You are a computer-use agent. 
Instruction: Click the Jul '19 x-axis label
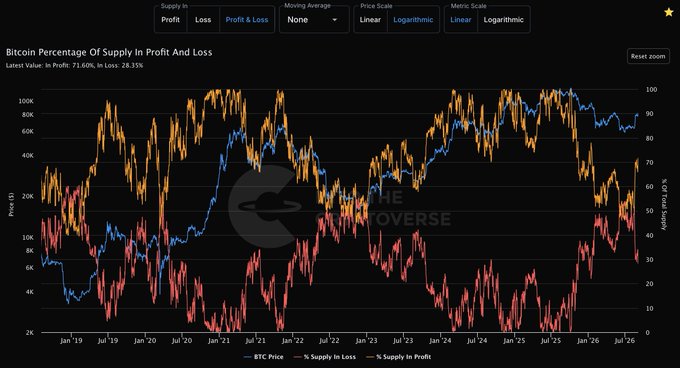click(x=108, y=341)
